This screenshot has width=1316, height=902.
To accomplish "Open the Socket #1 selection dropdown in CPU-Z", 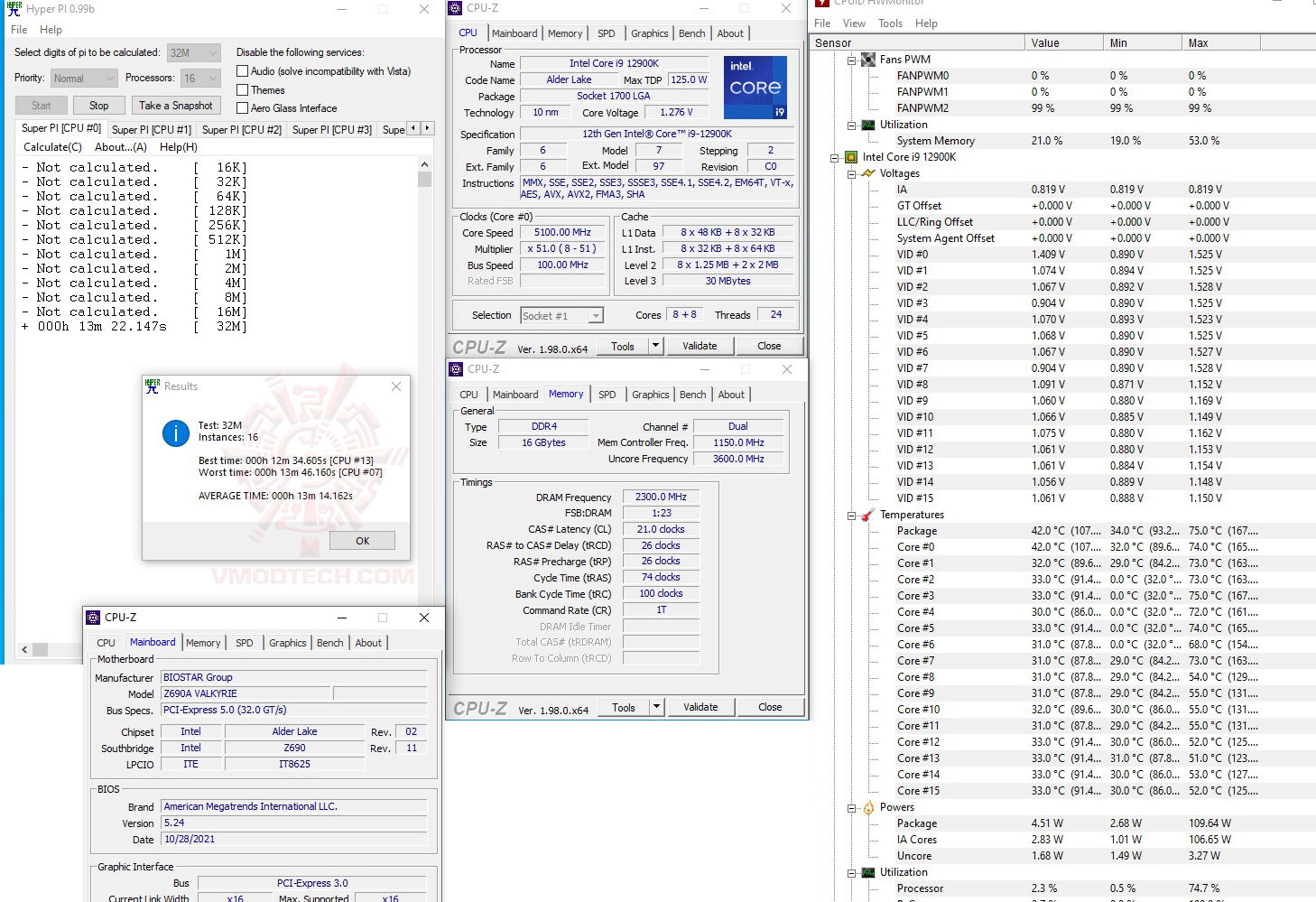I will point(561,316).
